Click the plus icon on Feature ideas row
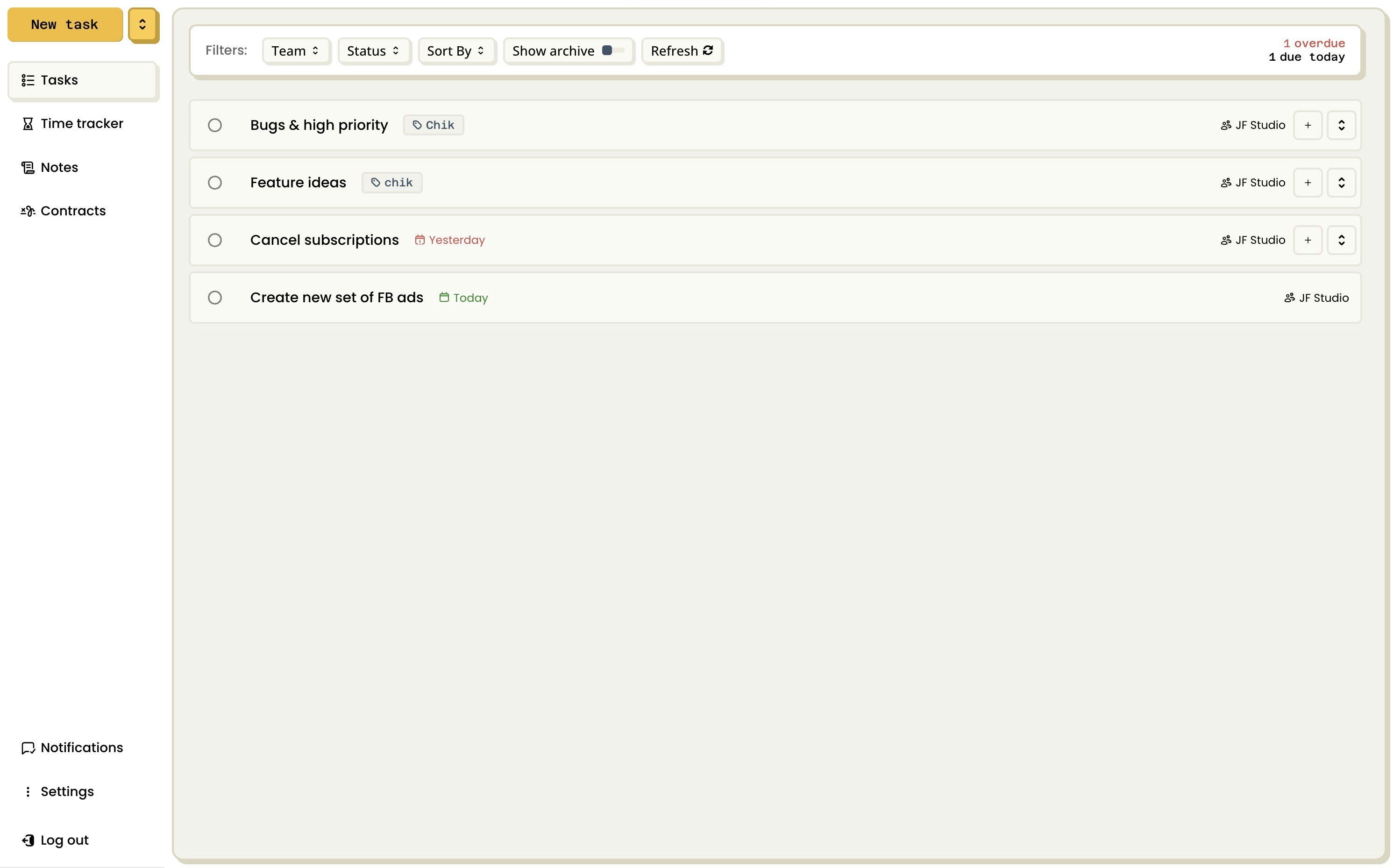The width and height of the screenshot is (1394, 868). pos(1307,183)
